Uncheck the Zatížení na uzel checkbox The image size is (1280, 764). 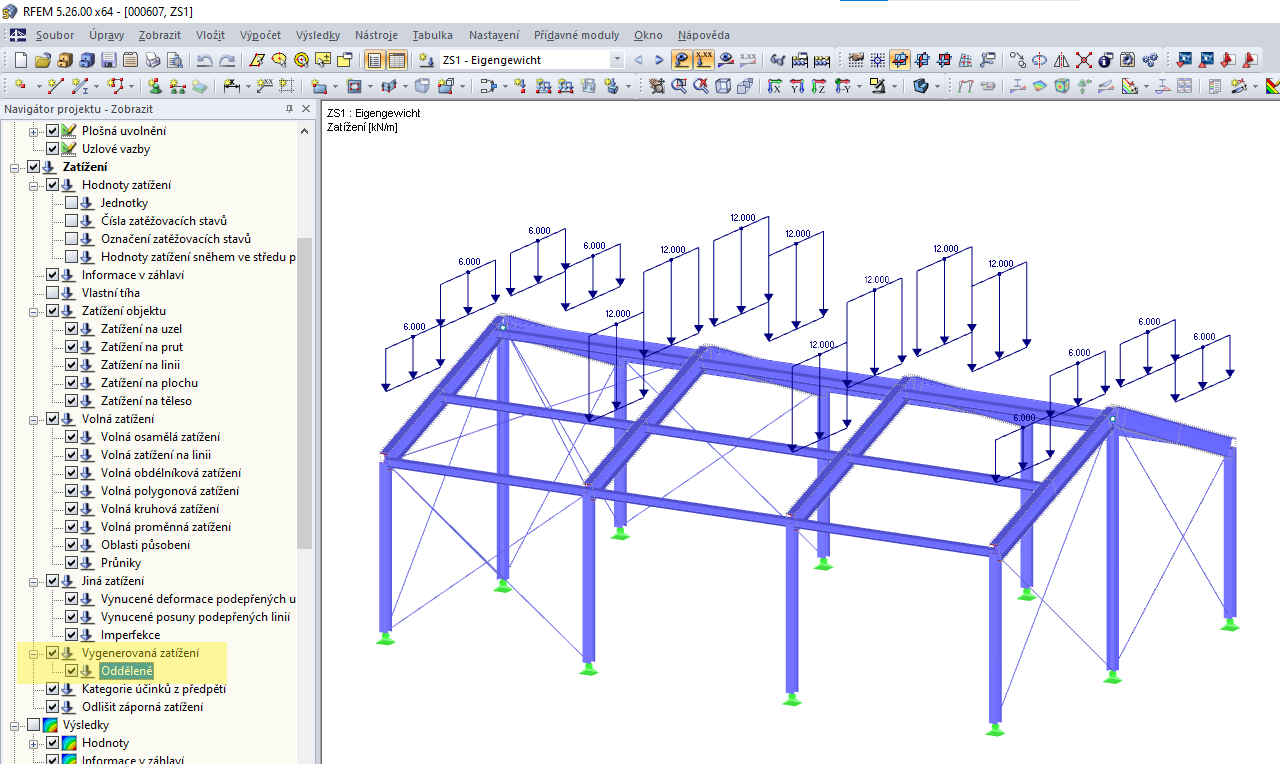point(71,329)
